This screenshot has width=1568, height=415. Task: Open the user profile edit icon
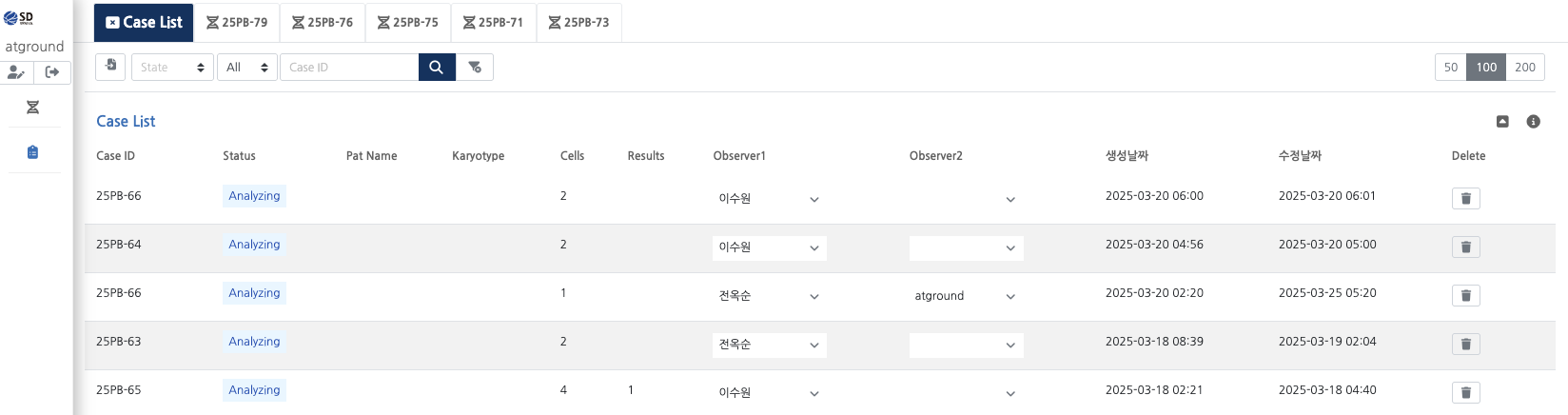pyautogui.click(x=16, y=72)
